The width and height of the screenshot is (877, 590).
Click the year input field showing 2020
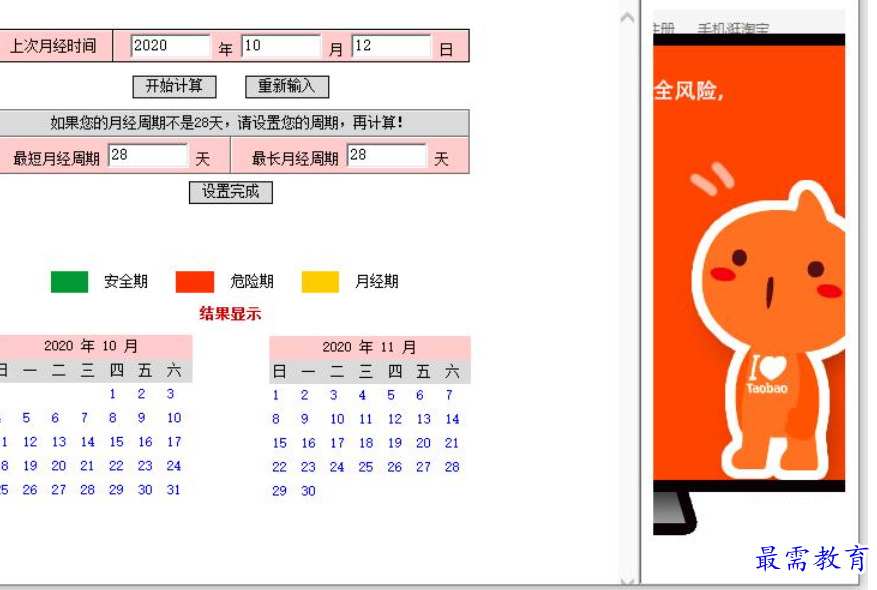pos(171,46)
